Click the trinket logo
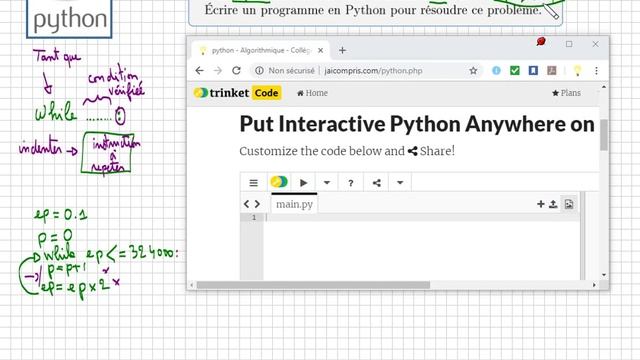 (x=221, y=93)
